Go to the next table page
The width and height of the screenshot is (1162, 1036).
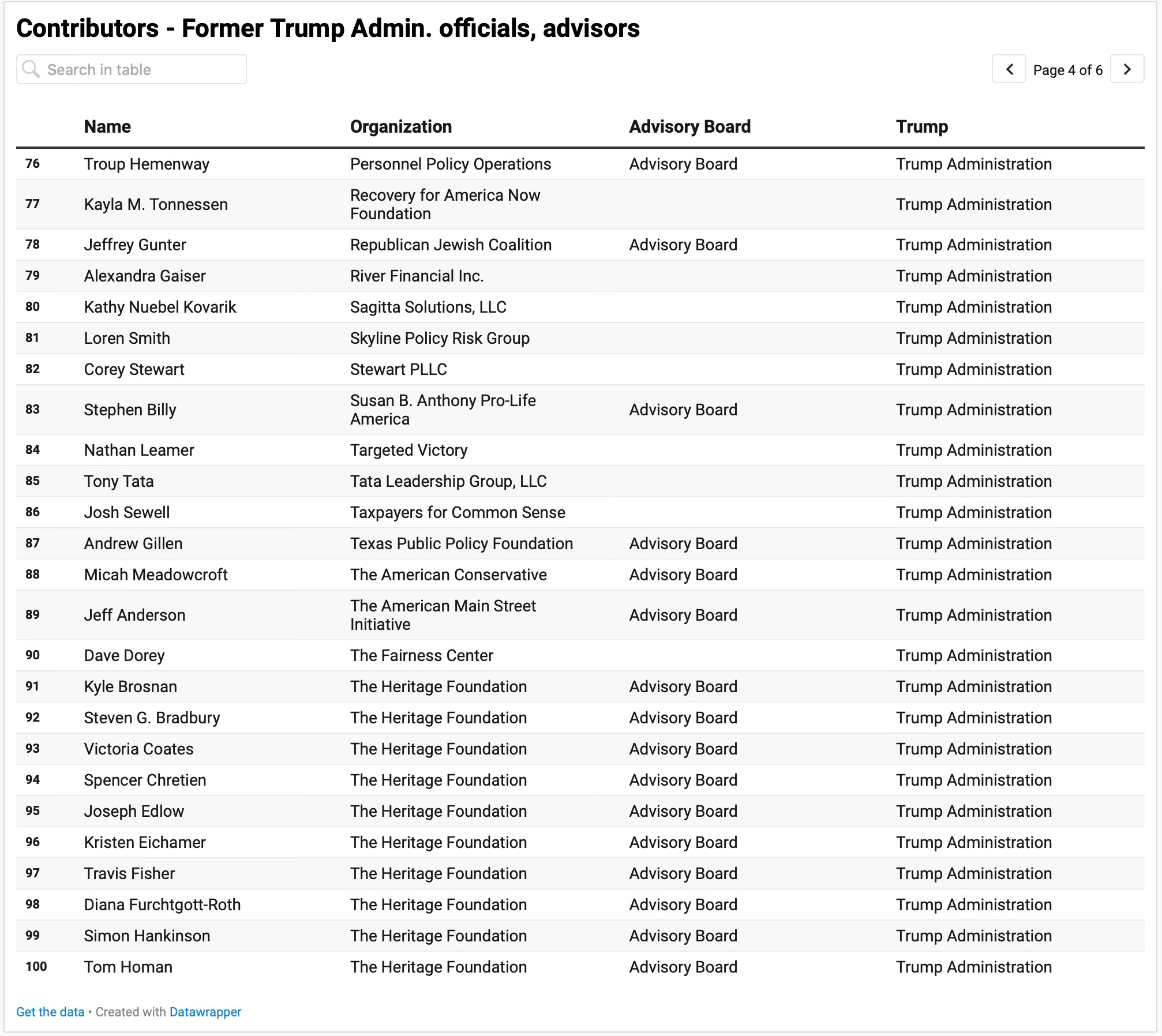pos(1127,69)
